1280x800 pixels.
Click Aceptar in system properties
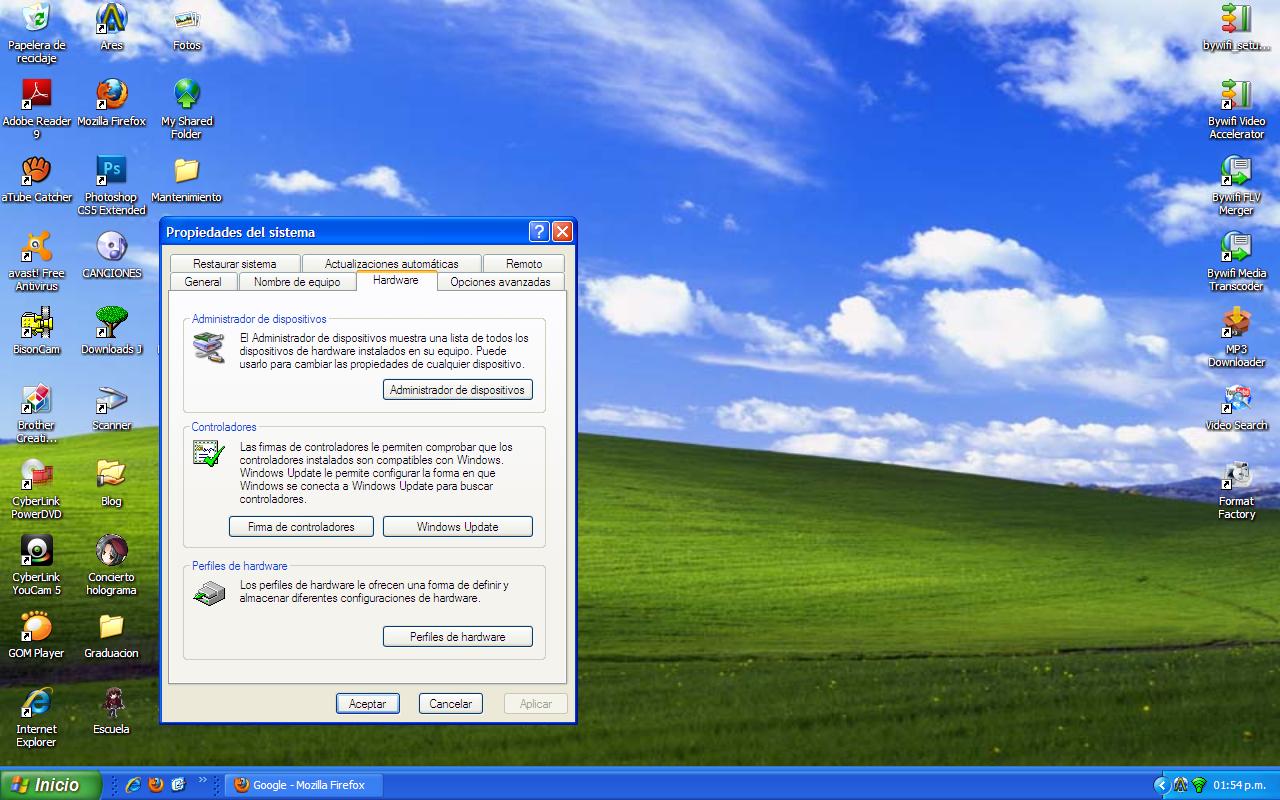368,704
